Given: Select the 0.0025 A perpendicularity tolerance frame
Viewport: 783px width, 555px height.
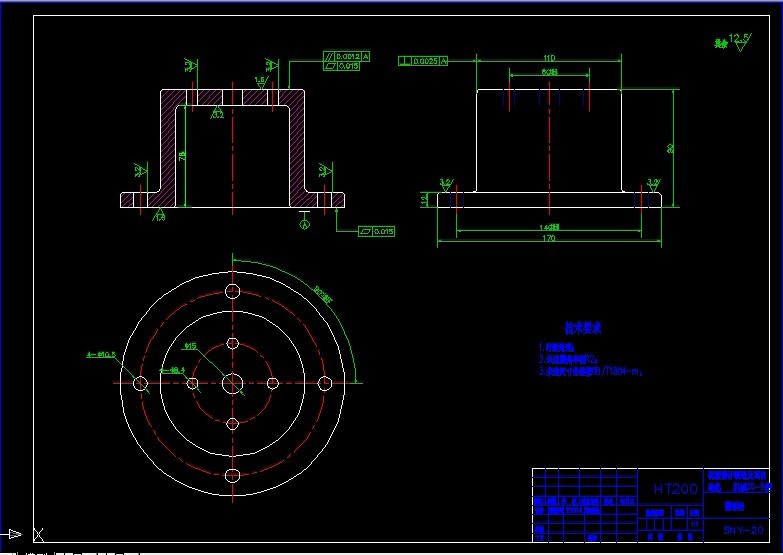Looking at the screenshot, I should point(423,61).
